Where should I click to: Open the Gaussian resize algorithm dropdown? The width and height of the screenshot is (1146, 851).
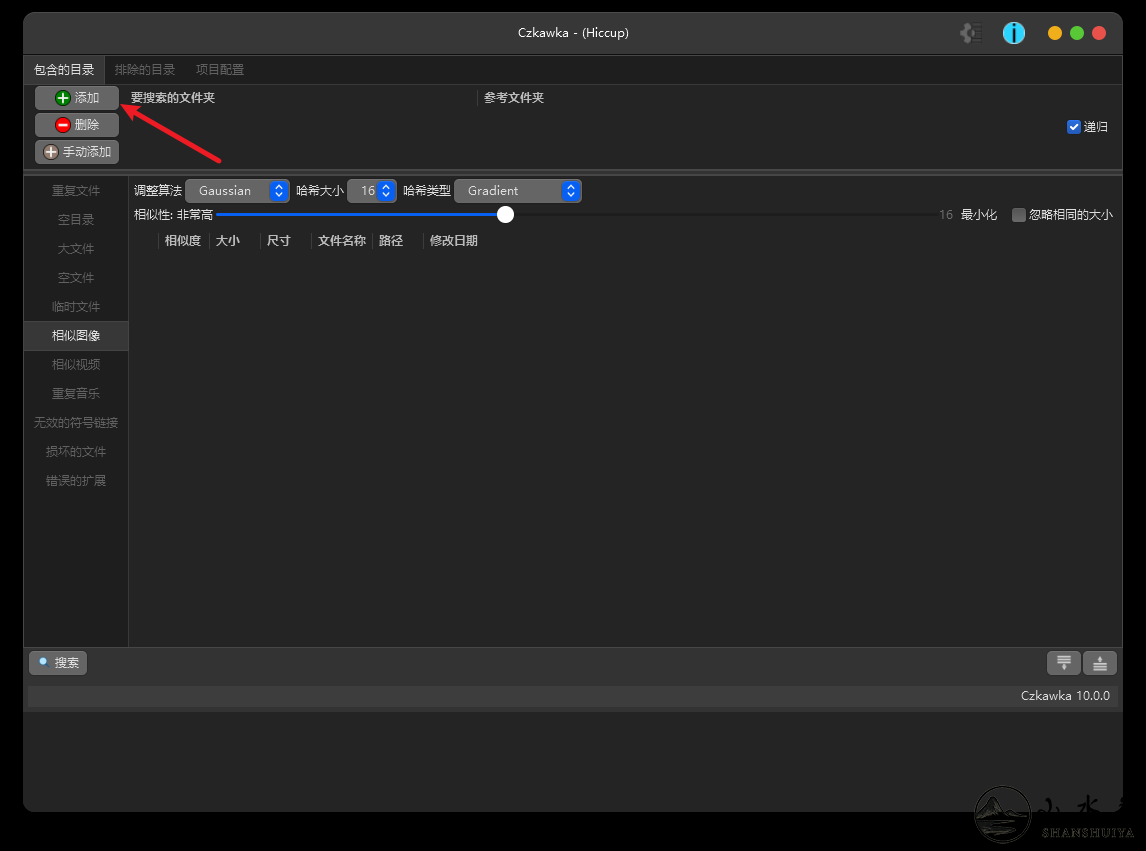(237, 191)
